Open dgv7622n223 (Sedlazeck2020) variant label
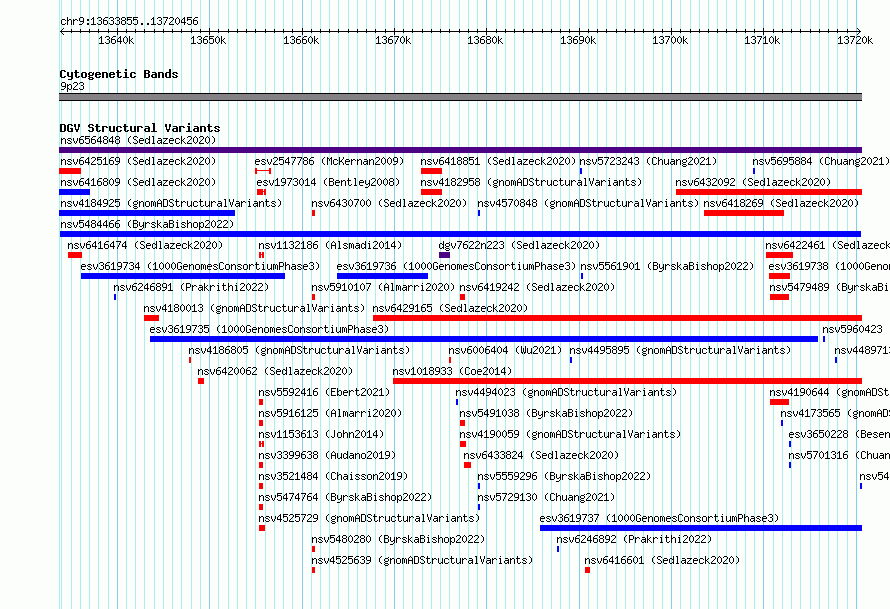The image size is (890, 609). [519, 245]
